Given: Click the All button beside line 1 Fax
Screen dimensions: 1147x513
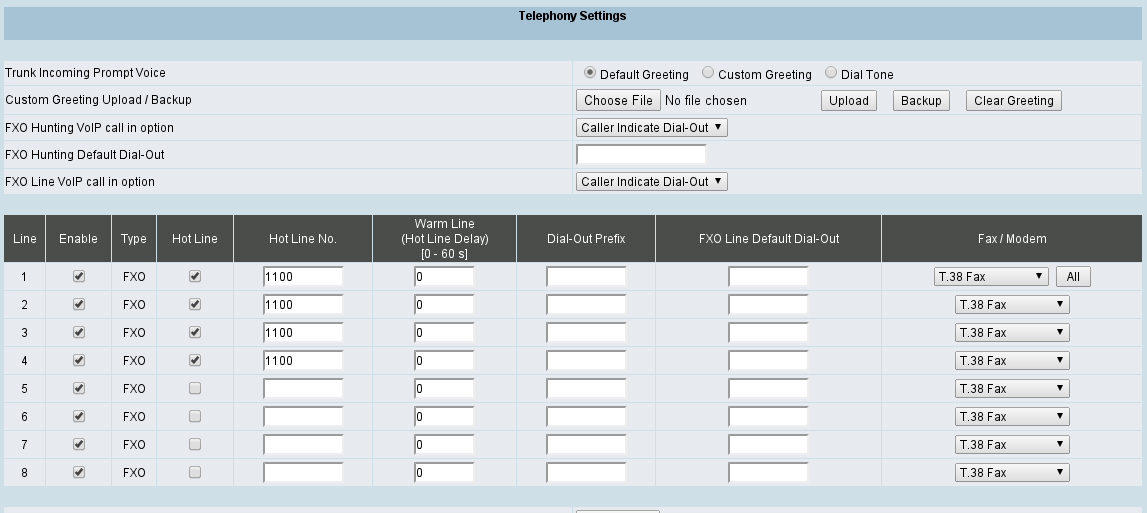Looking at the screenshot, I should [x=1073, y=277].
